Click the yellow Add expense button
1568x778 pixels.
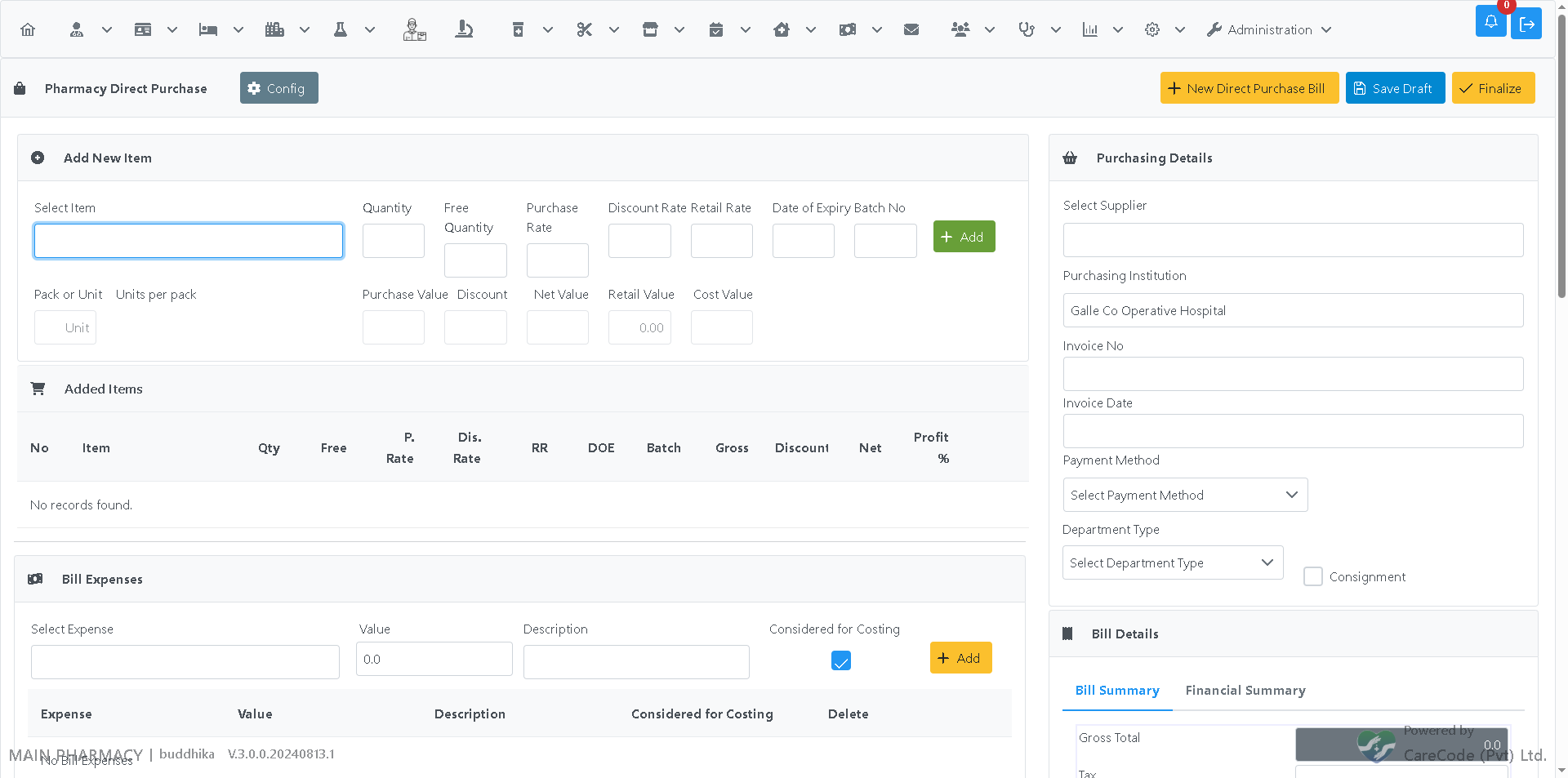(x=960, y=658)
